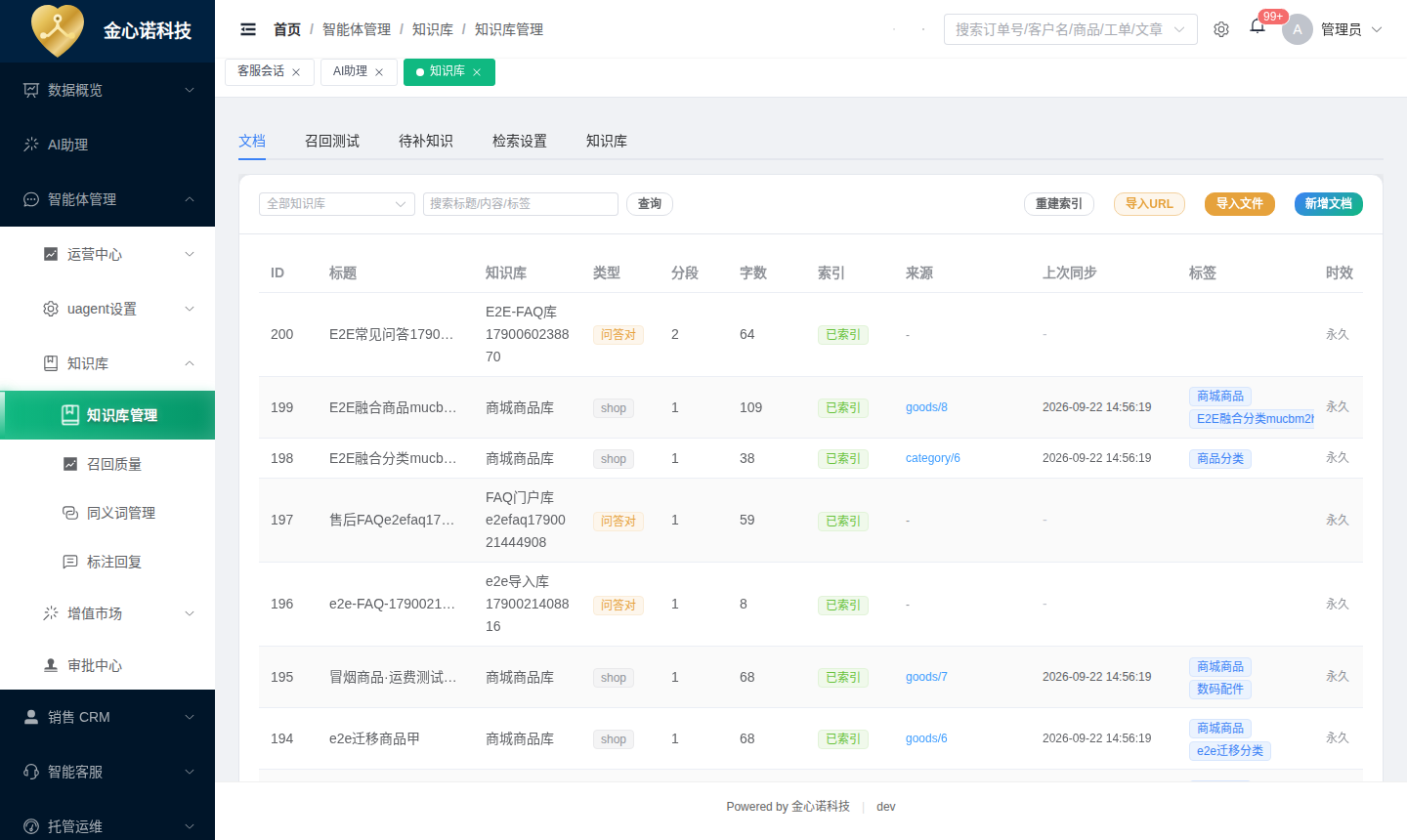1407x840 pixels.
Task: Open AI助理 in the sidebar
Action: tap(107, 145)
